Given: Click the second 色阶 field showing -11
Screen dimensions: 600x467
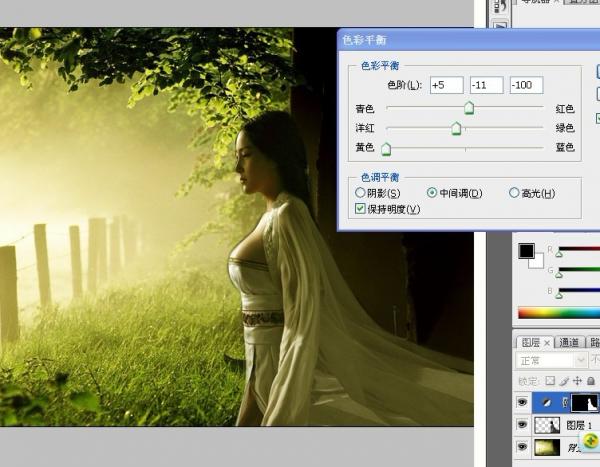Looking at the screenshot, I should 485,85.
